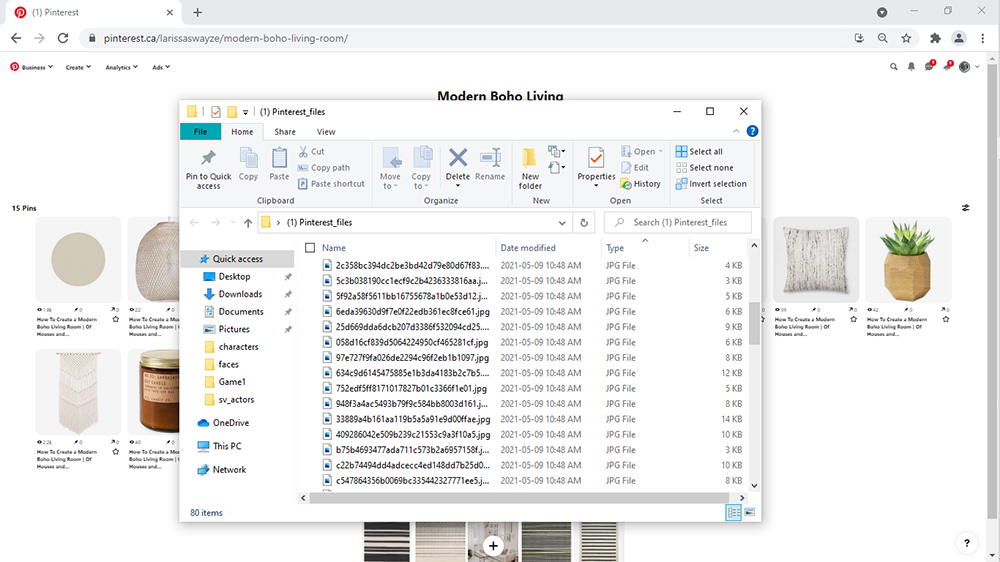Open Explorer Help question mark icon
The height and width of the screenshot is (562, 1000).
click(x=753, y=131)
